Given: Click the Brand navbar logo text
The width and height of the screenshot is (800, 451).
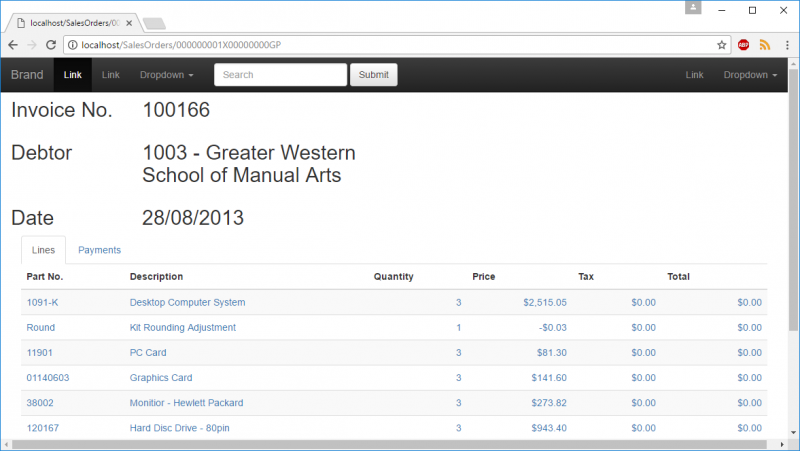Looking at the screenshot, I should [x=27, y=75].
